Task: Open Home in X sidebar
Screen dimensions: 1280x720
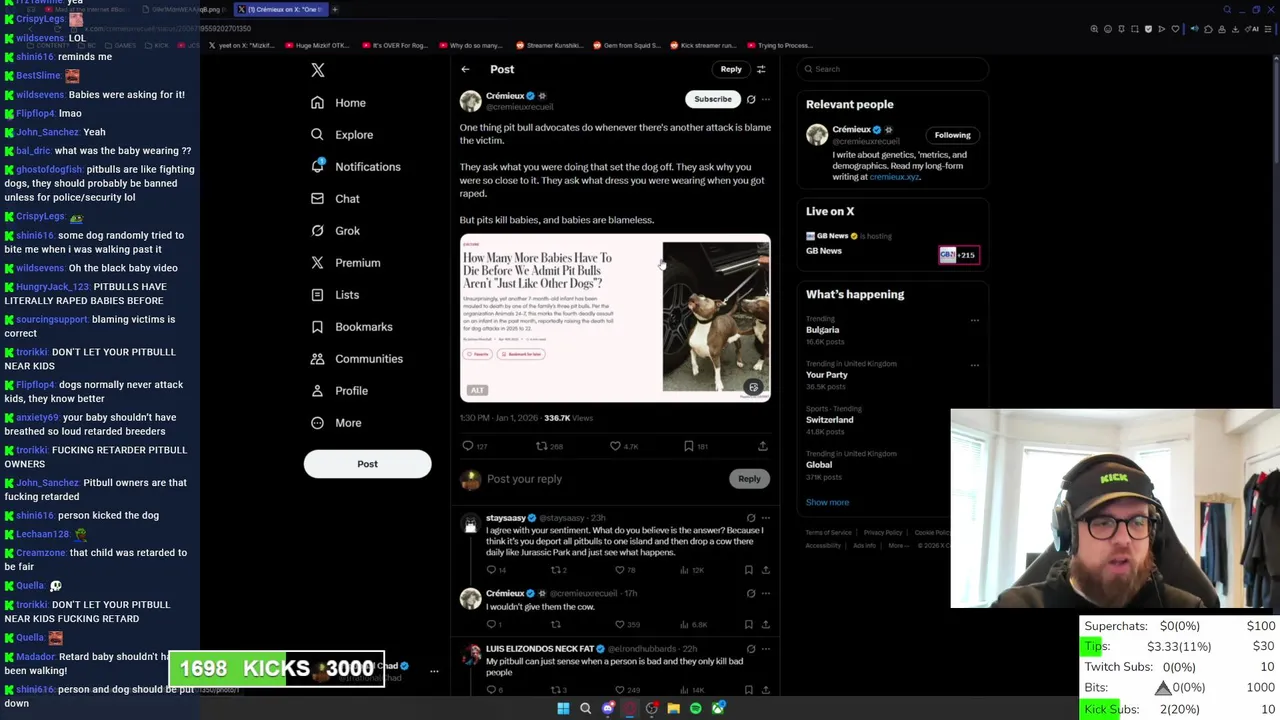Action: tap(338, 103)
